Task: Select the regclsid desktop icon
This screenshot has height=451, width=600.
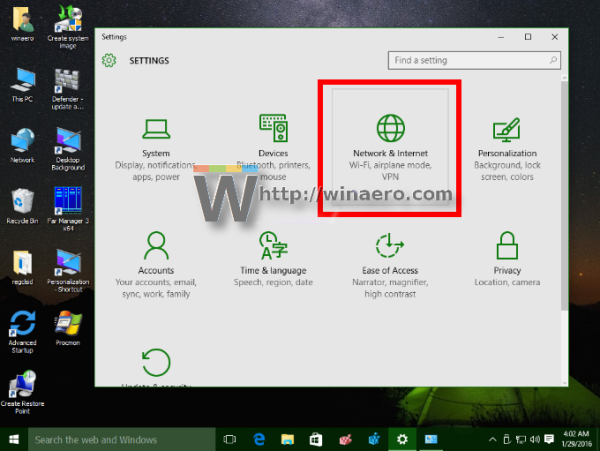Action: click(22, 267)
